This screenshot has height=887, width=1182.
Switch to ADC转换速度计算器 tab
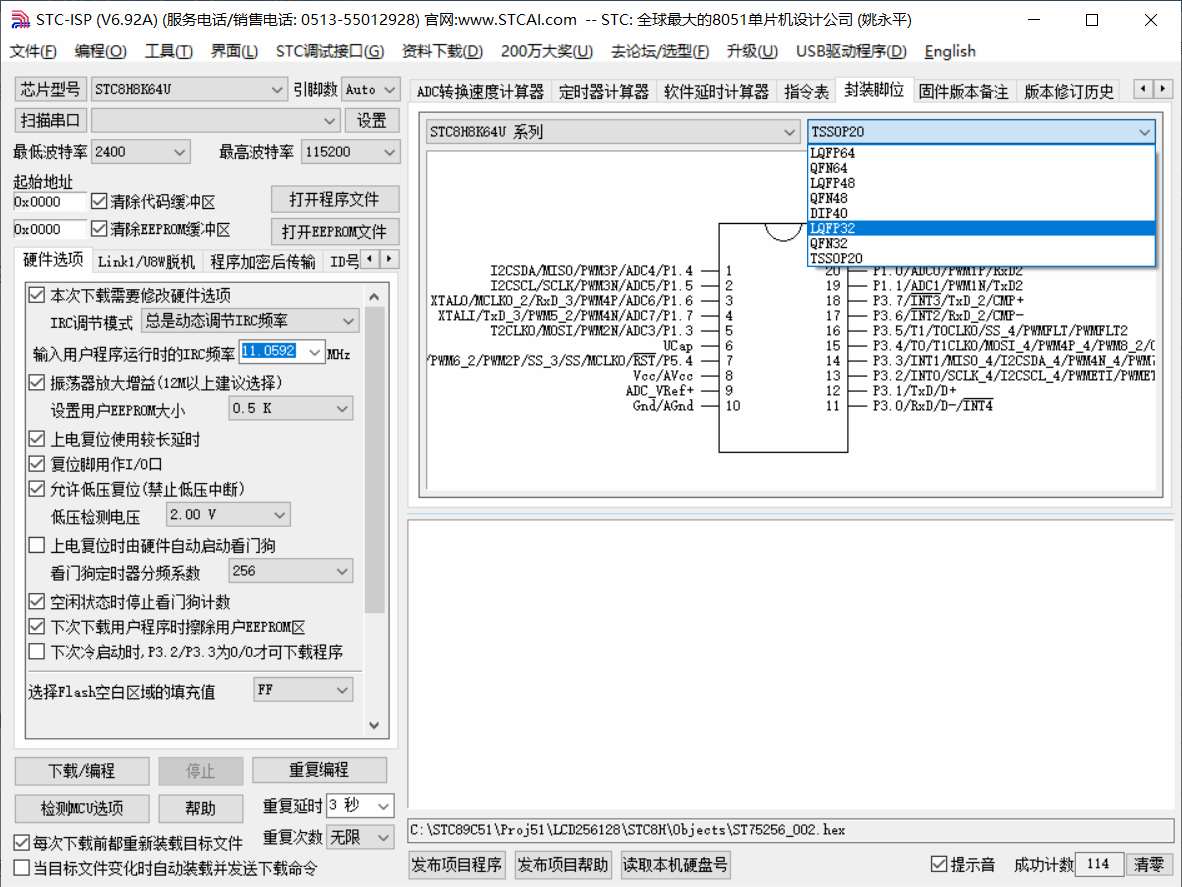click(x=480, y=92)
